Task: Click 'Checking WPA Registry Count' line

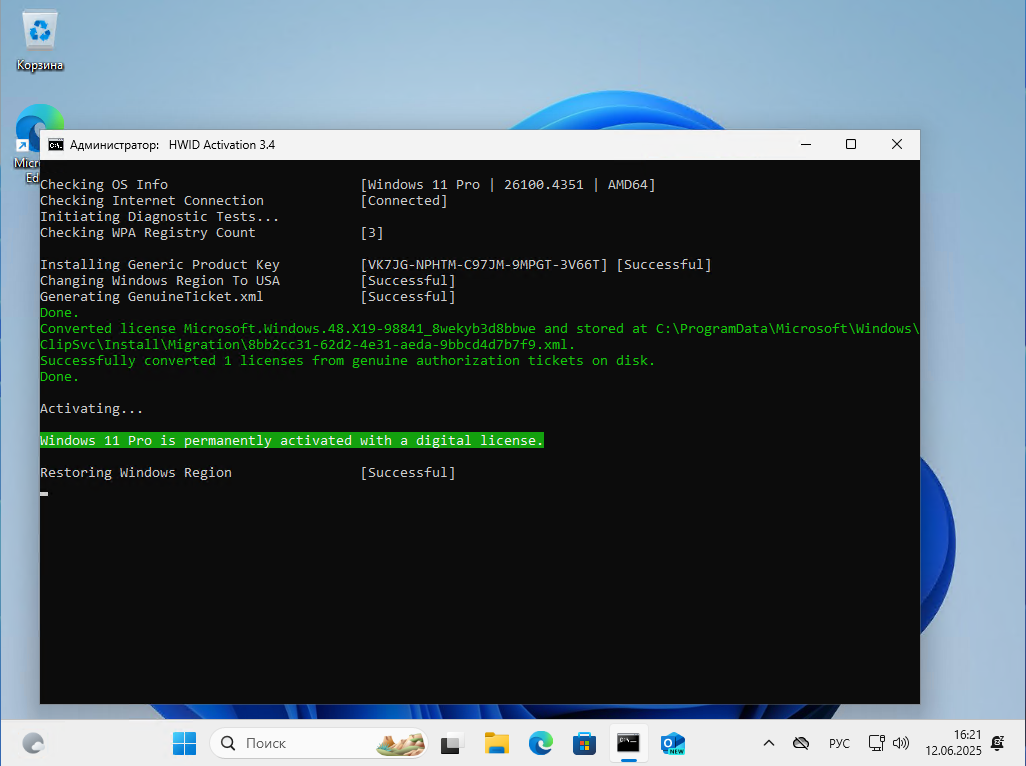Action: pyautogui.click(x=147, y=232)
